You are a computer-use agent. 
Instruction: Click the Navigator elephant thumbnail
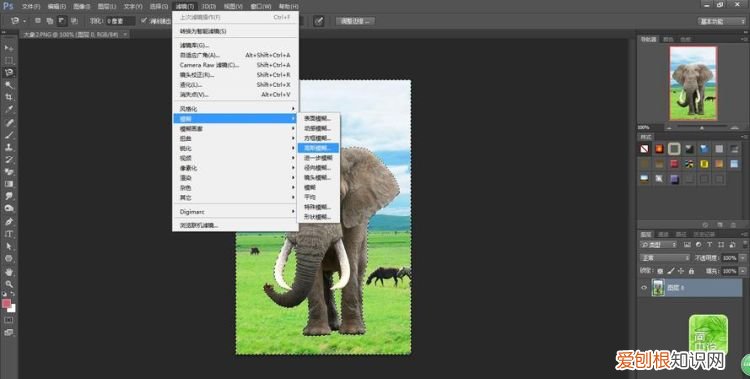click(693, 83)
